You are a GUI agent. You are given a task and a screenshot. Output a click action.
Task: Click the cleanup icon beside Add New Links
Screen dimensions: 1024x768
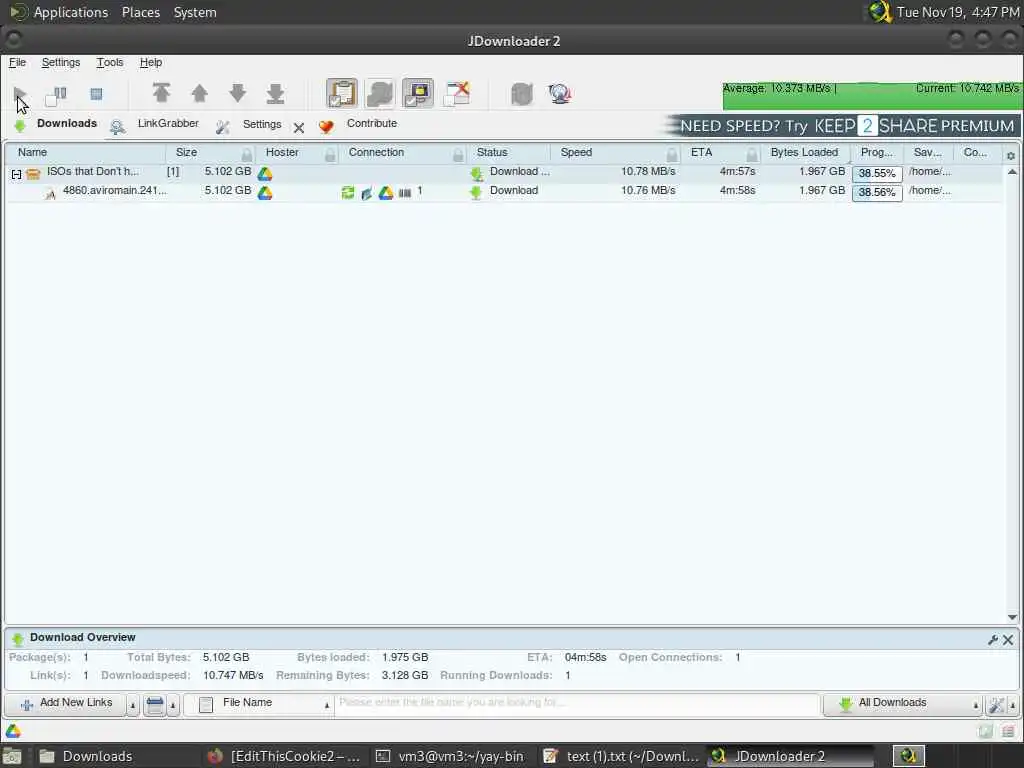click(x=155, y=705)
